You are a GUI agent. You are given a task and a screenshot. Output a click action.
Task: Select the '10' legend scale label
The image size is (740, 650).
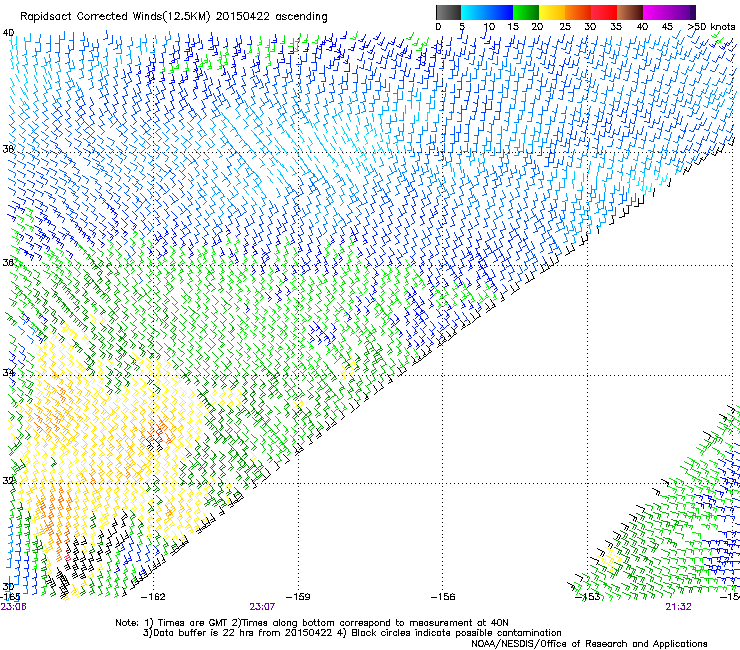click(x=489, y=27)
